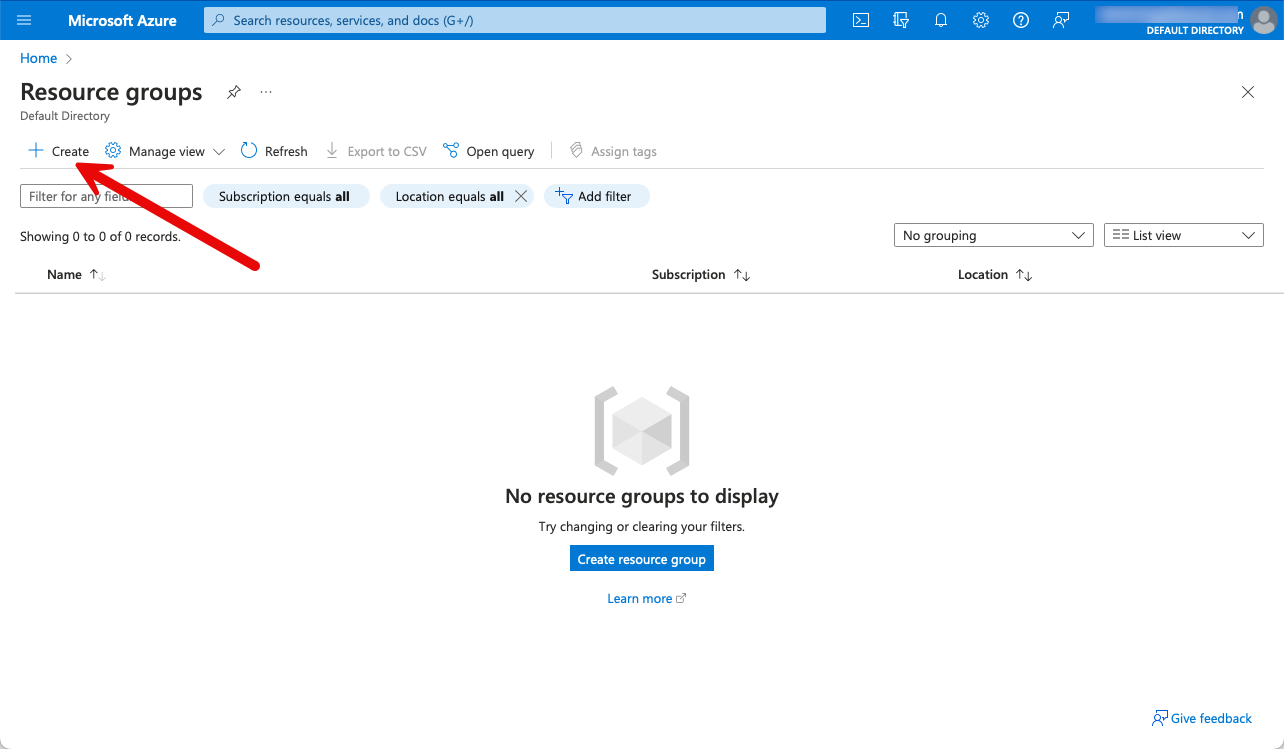This screenshot has height=749, width=1284.
Task: Click the help question mark icon
Action: [1021, 20]
